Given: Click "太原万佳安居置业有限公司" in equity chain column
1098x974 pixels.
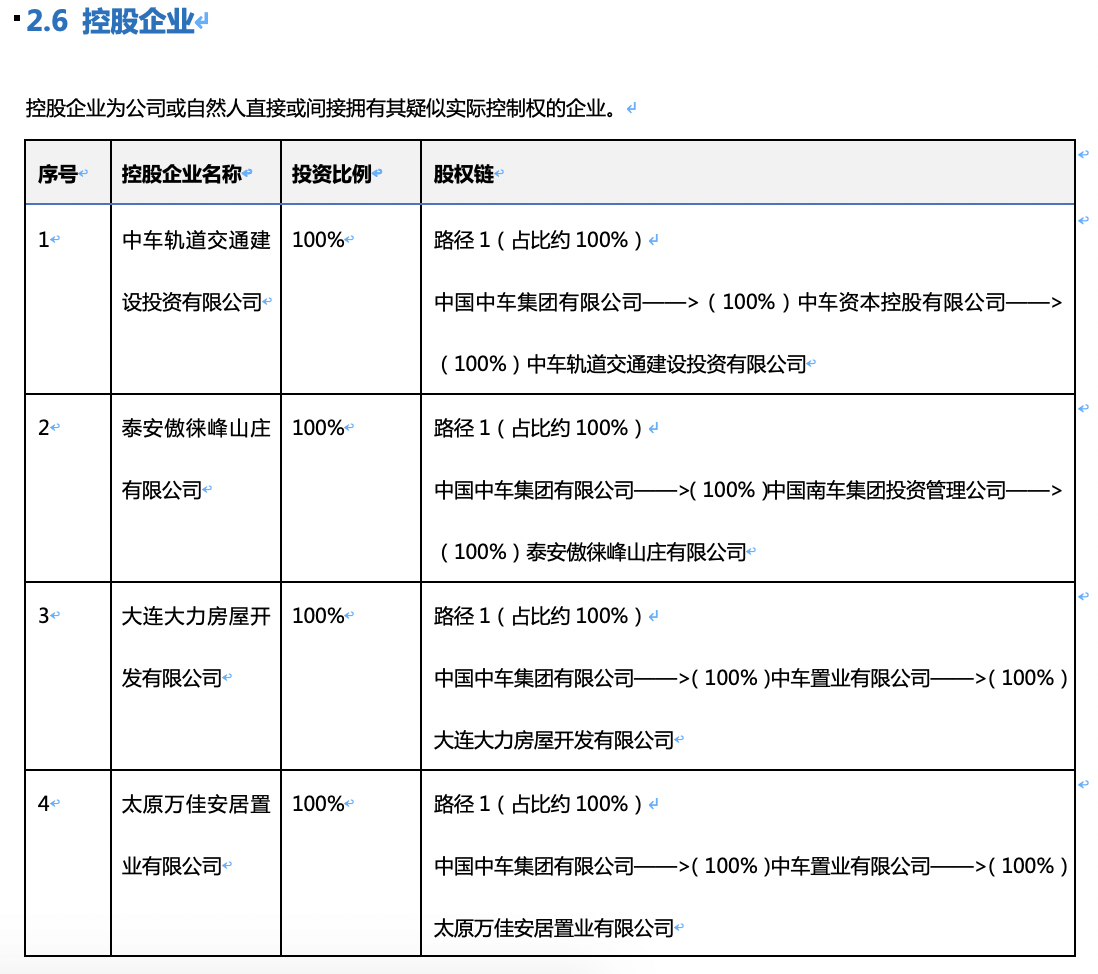Looking at the screenshot, I should pyautogui.click(x=554, y=928).
